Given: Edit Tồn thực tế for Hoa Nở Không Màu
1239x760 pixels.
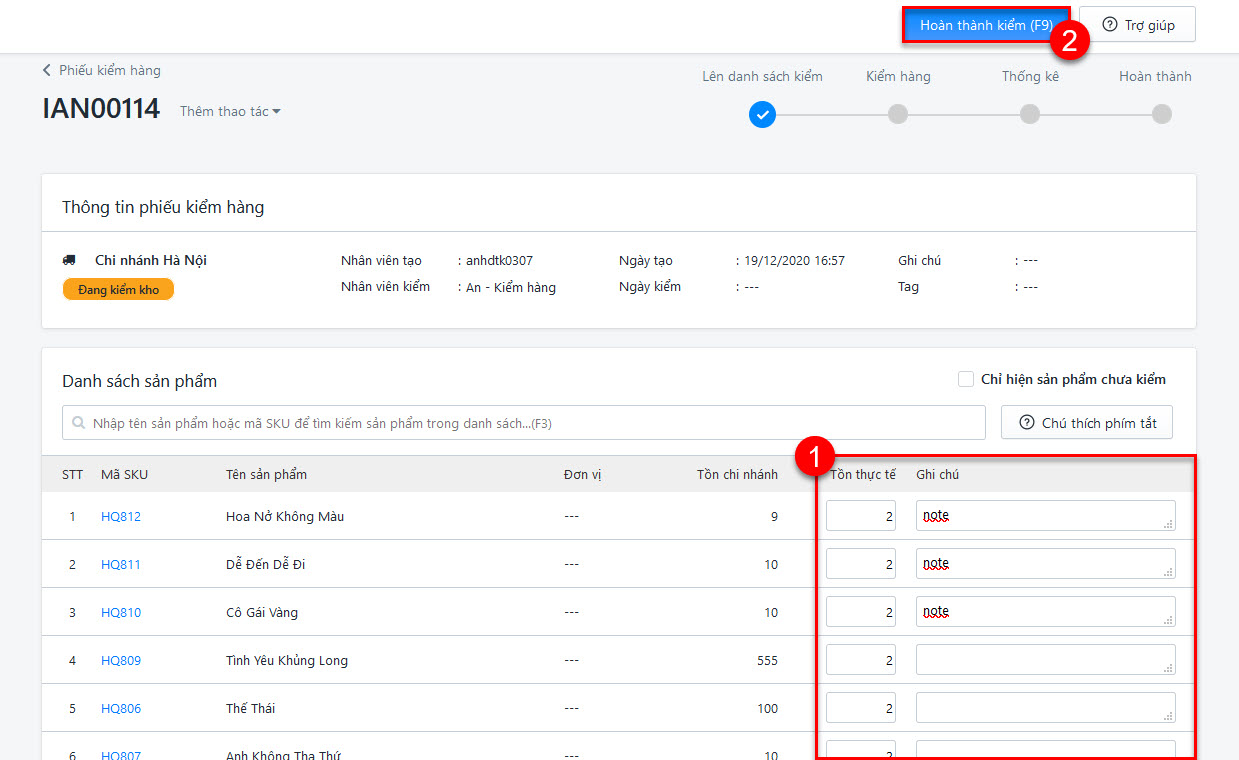Looking at the screenshot, I should click(x=861, y=516).
